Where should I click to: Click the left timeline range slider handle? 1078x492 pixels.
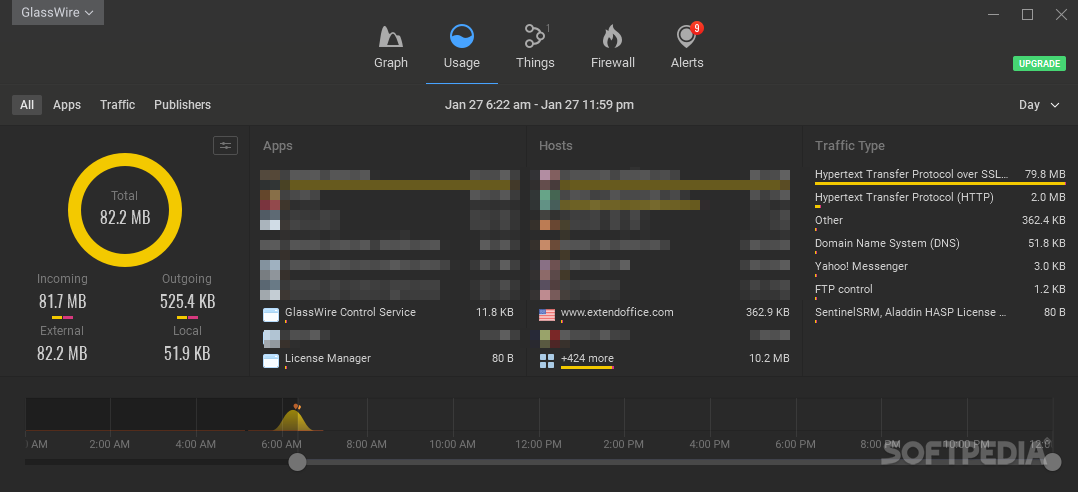pos(297,462)
